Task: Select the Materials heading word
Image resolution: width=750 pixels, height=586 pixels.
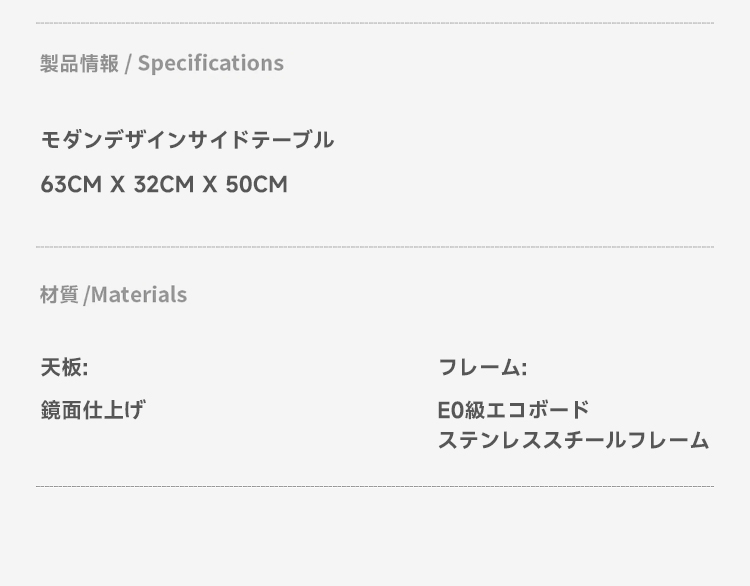Action: [139, 295]
